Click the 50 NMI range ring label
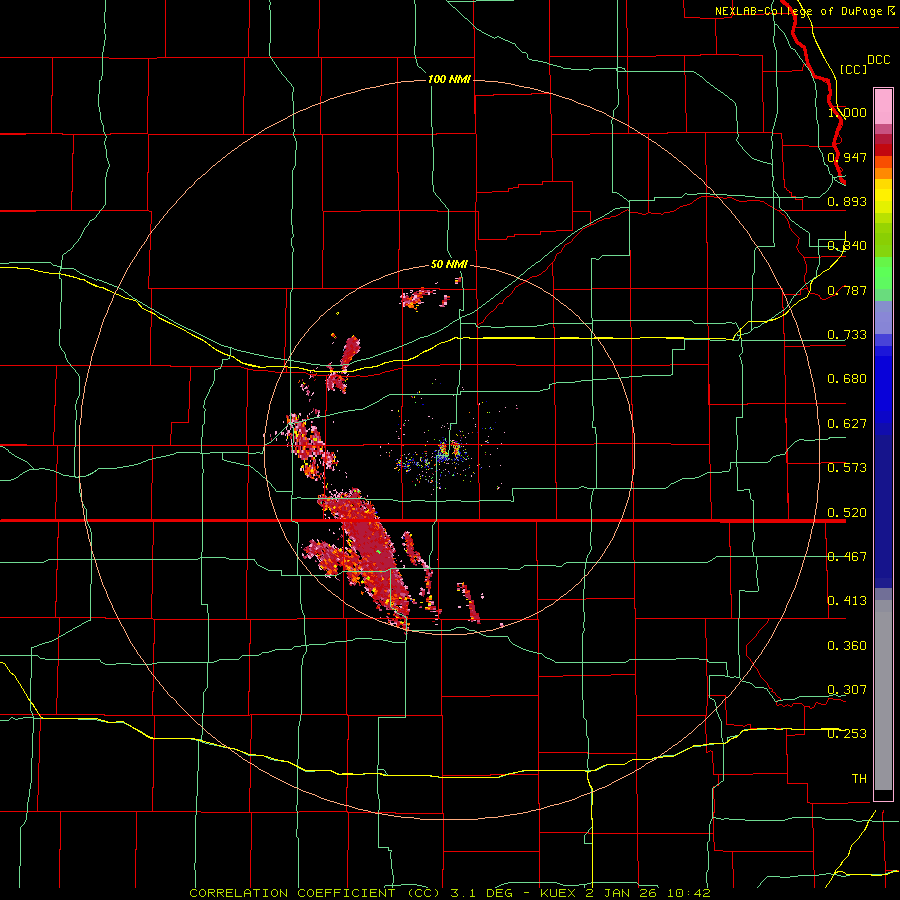900x900 pixels. click(x=449, y=264)
